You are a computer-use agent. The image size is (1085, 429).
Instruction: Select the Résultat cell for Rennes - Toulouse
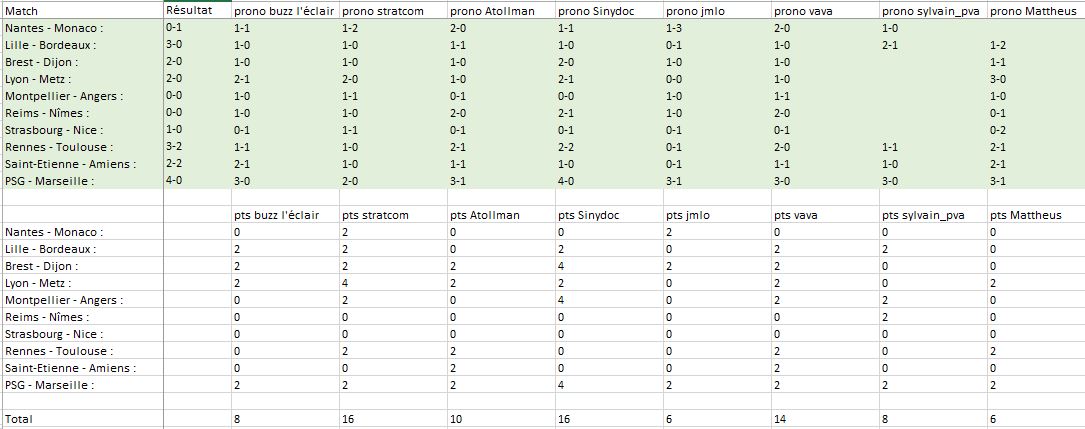(197, 146)
